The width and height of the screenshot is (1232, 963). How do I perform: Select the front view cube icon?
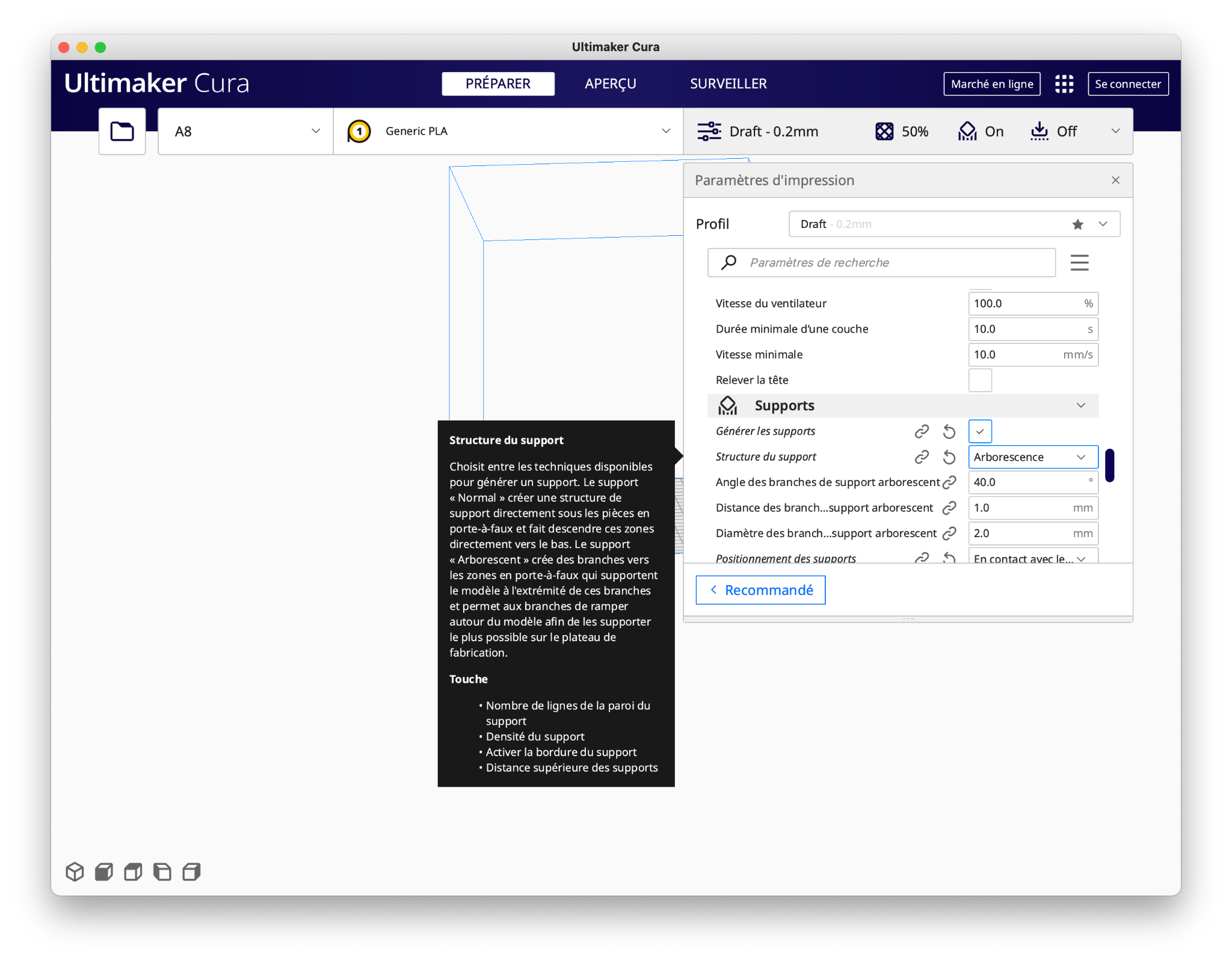104,872
